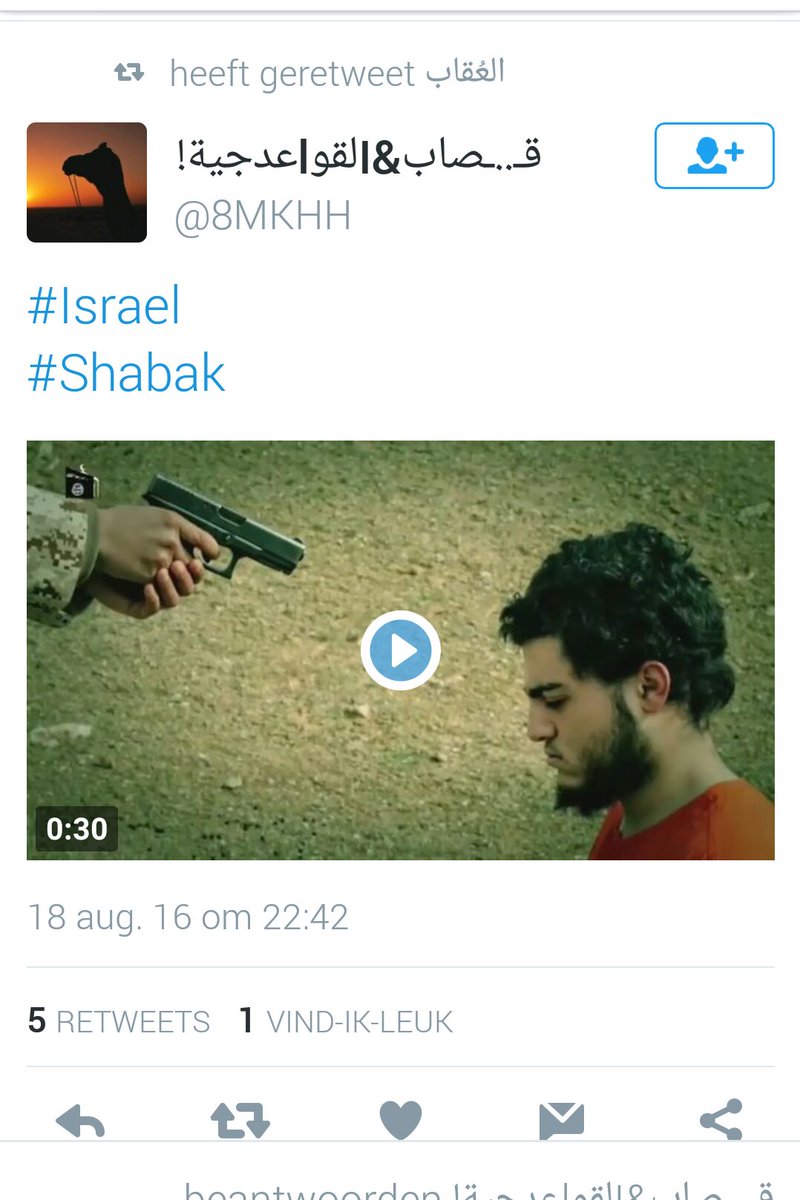
Task: Open the embedded video thumbnail
Action: pos(400,650)
